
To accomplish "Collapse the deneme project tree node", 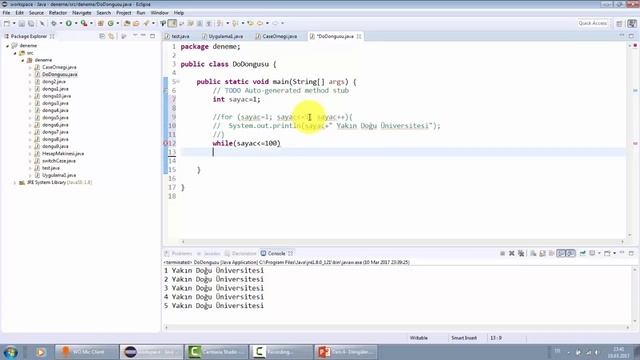I will 7,46.
